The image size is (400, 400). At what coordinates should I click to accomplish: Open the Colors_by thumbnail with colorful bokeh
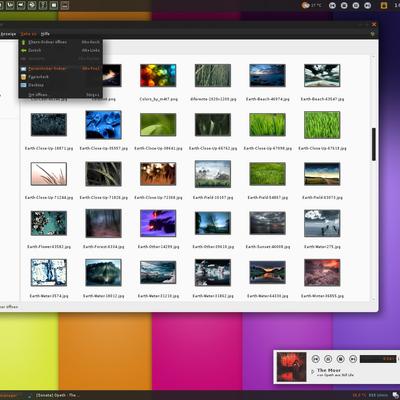tap(158, 75)
